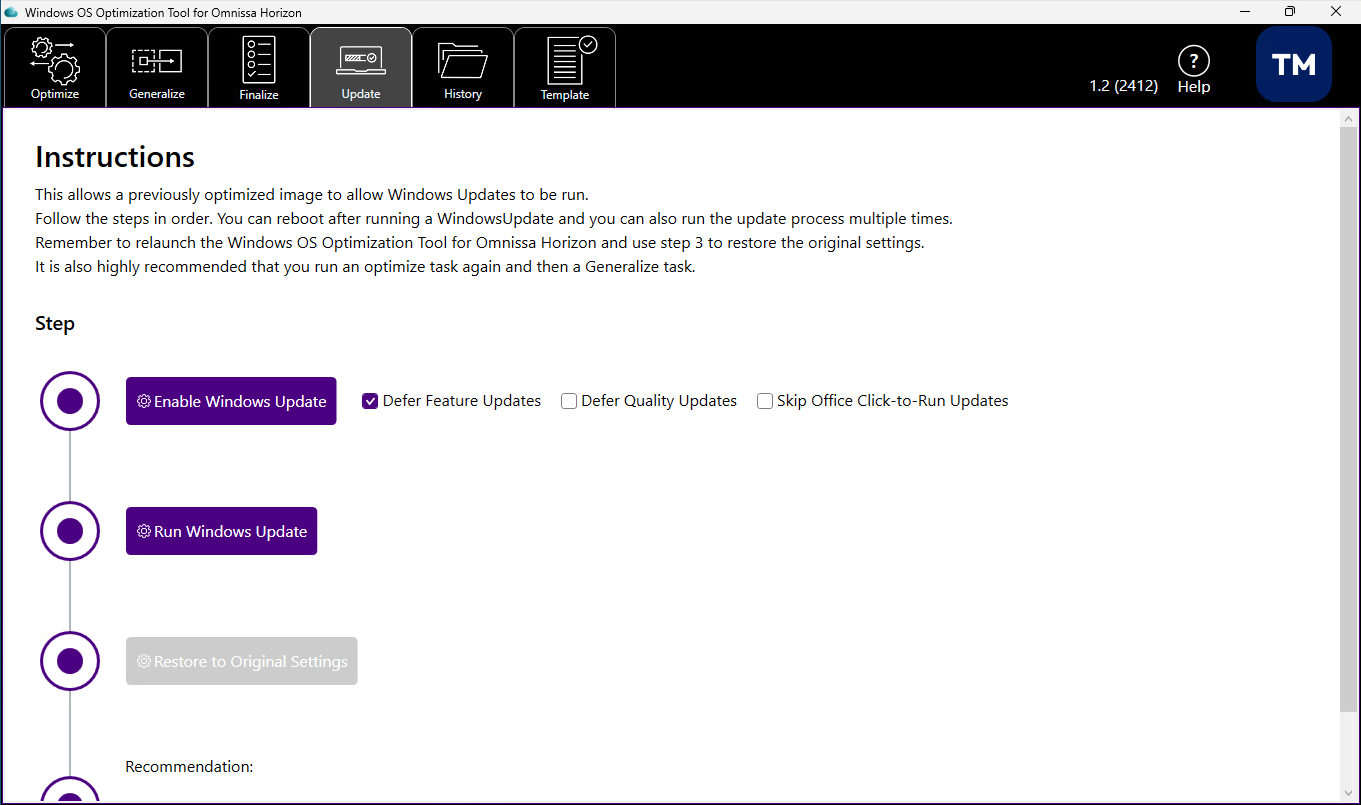The image size is (1361, 805).
Task: Click the Restore to Original Settings button
Action: point(241,661)
